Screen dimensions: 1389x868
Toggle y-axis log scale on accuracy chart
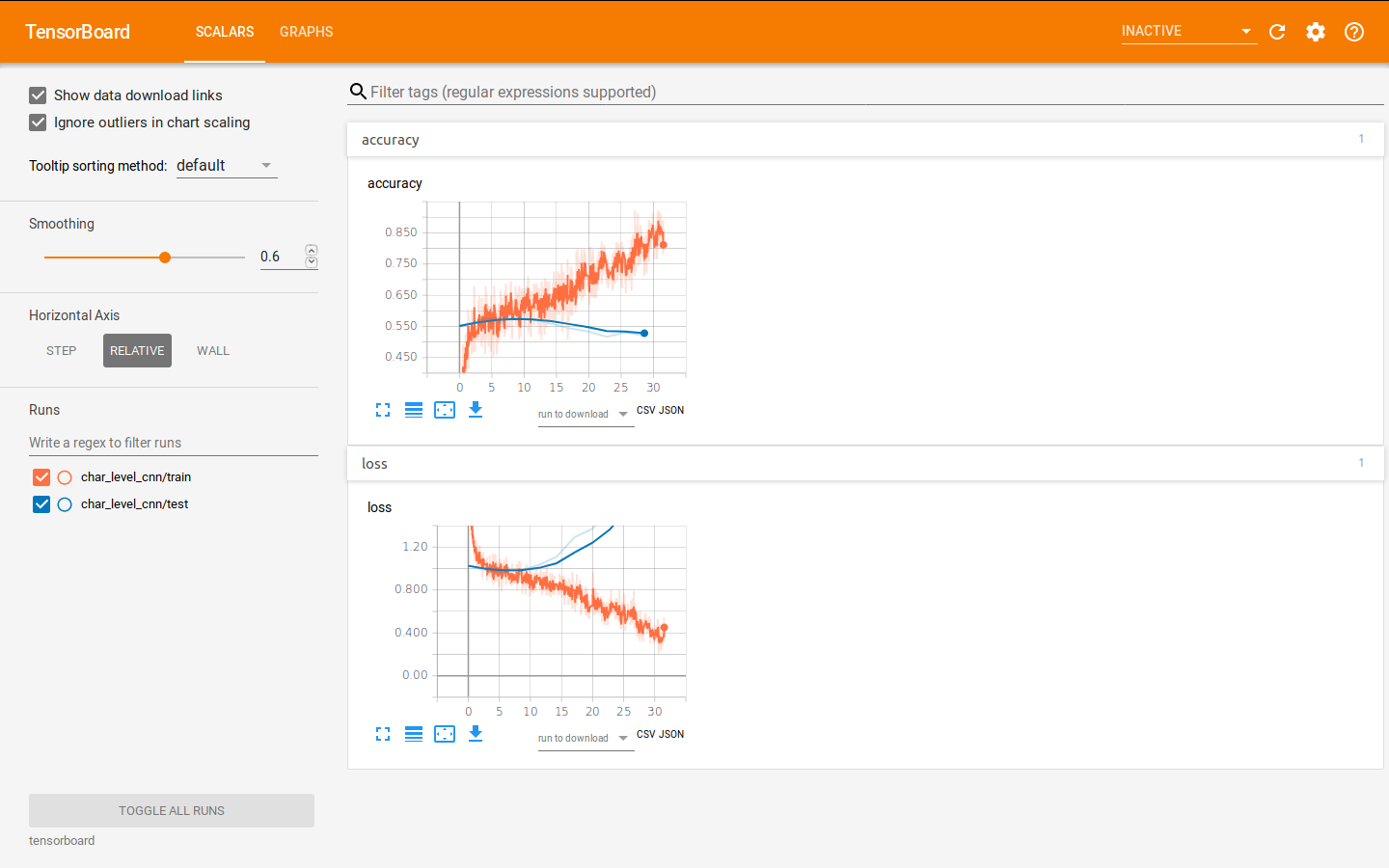click(x=414, y=410)
